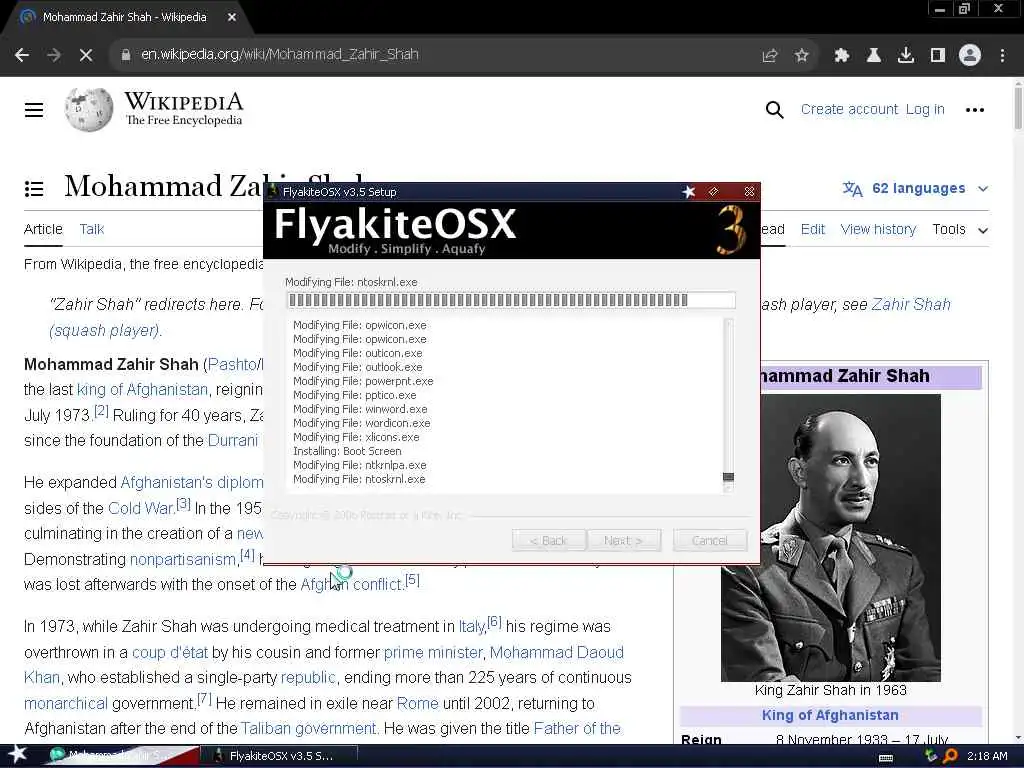1024x768 pixels.
Task: Open the Wikipedia personal tools ellipsis menu
Action: click(974, 110)
